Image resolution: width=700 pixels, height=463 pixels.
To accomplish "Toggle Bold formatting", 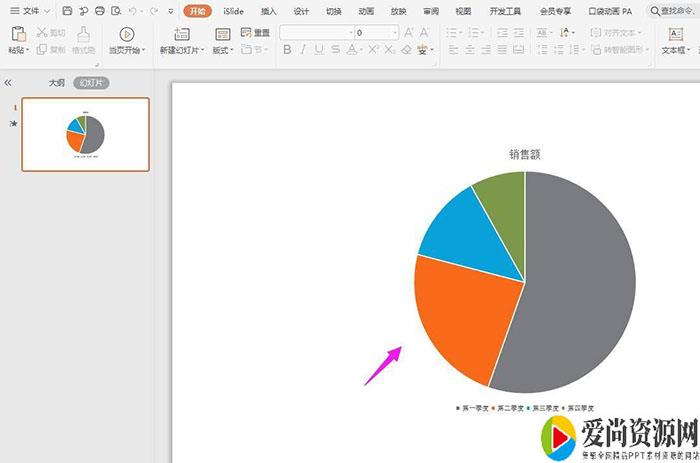I will pos(287,49).
